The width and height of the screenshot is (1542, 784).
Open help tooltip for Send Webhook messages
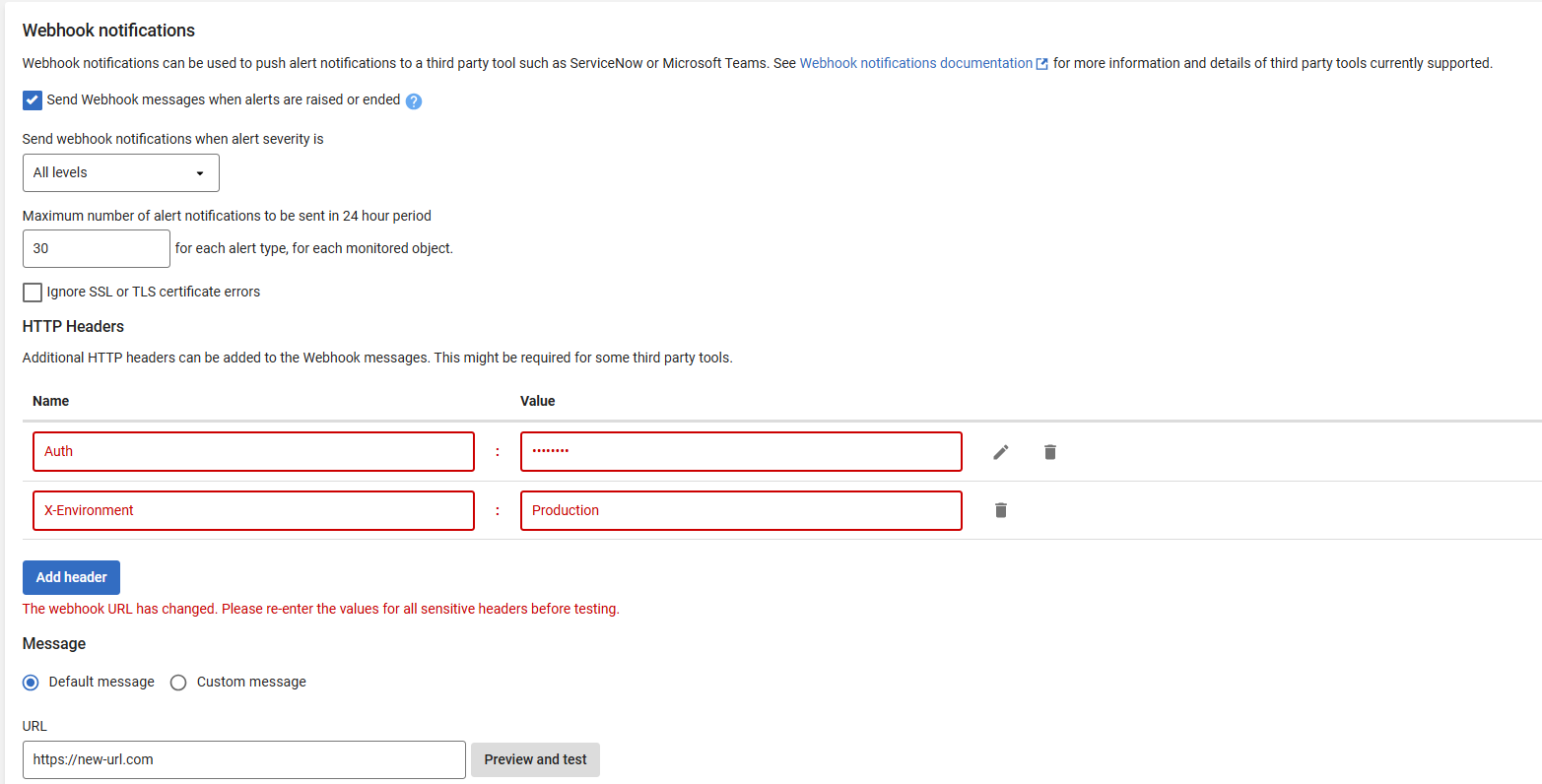click(x=414, y=100)
